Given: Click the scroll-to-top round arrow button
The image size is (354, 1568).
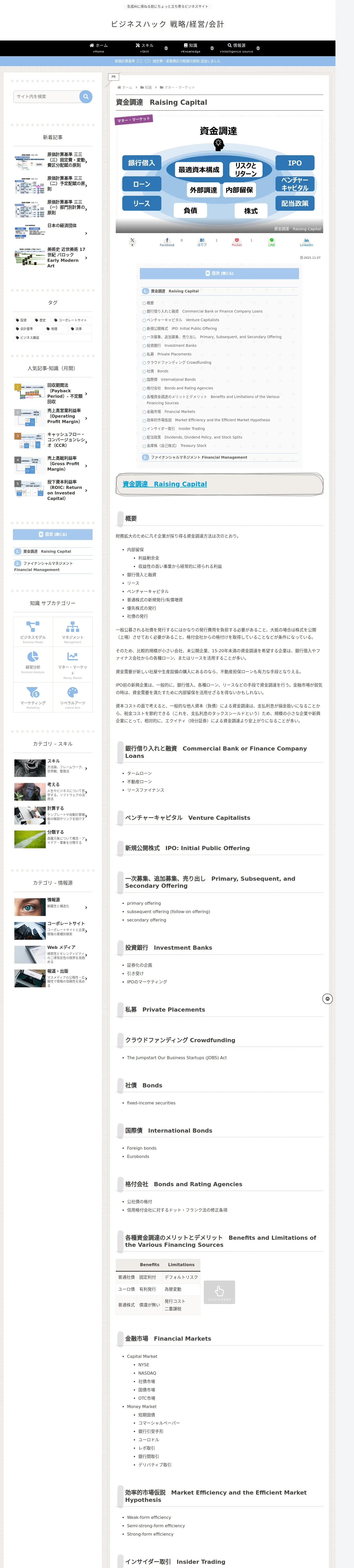Looking at the screenshot, I should (327, 999).
